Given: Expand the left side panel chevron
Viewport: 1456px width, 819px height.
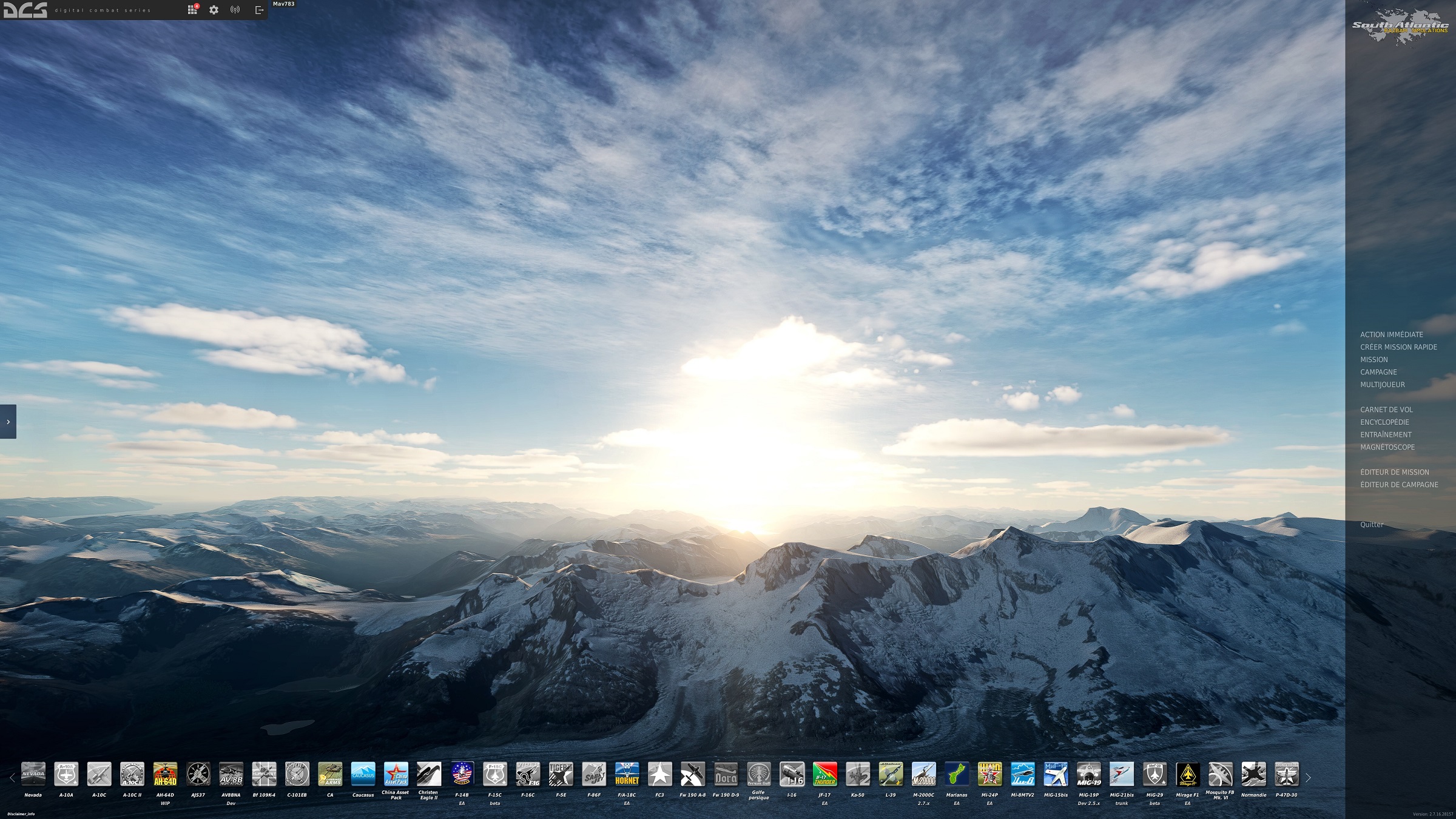Looking at the screenshot, I should 8,422.
